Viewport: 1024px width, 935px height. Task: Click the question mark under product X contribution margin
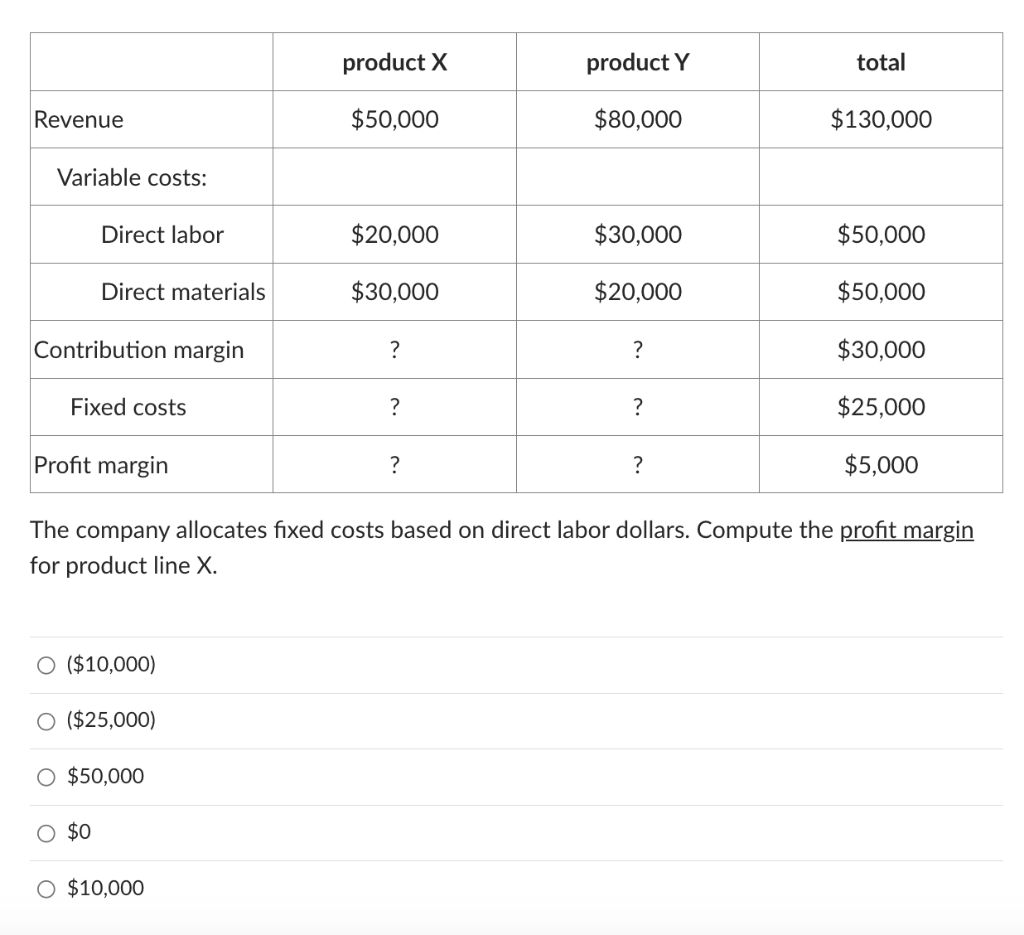point(394,350)
